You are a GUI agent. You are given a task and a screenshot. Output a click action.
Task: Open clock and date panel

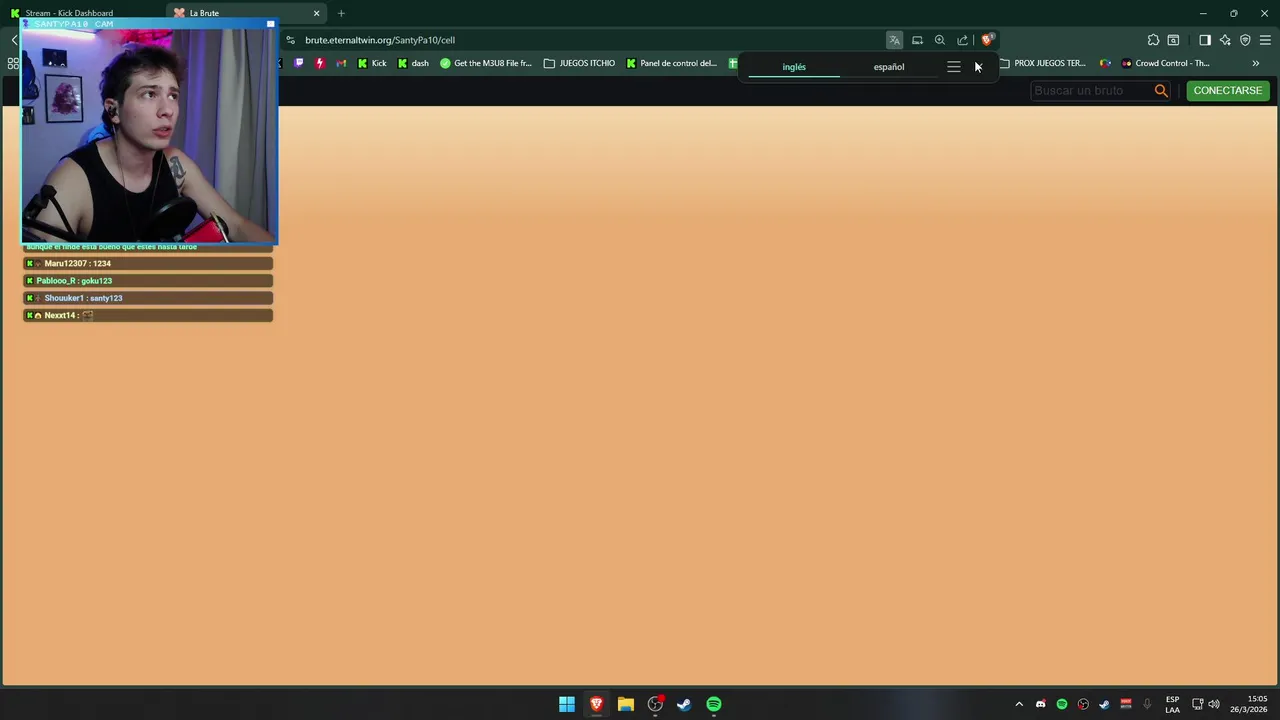click(x=1250, y=704)
